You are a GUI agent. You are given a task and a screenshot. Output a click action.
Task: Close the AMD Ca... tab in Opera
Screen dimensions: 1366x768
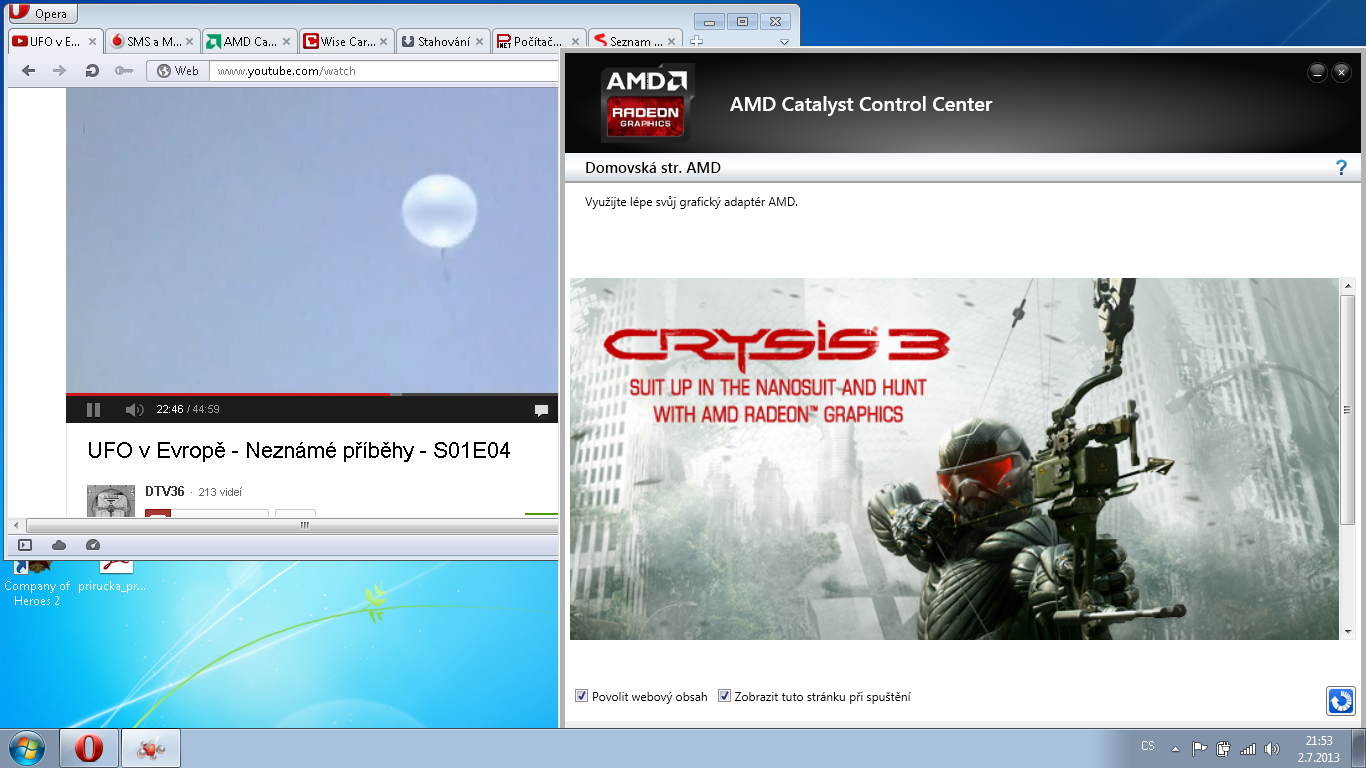tap(286, 42)
